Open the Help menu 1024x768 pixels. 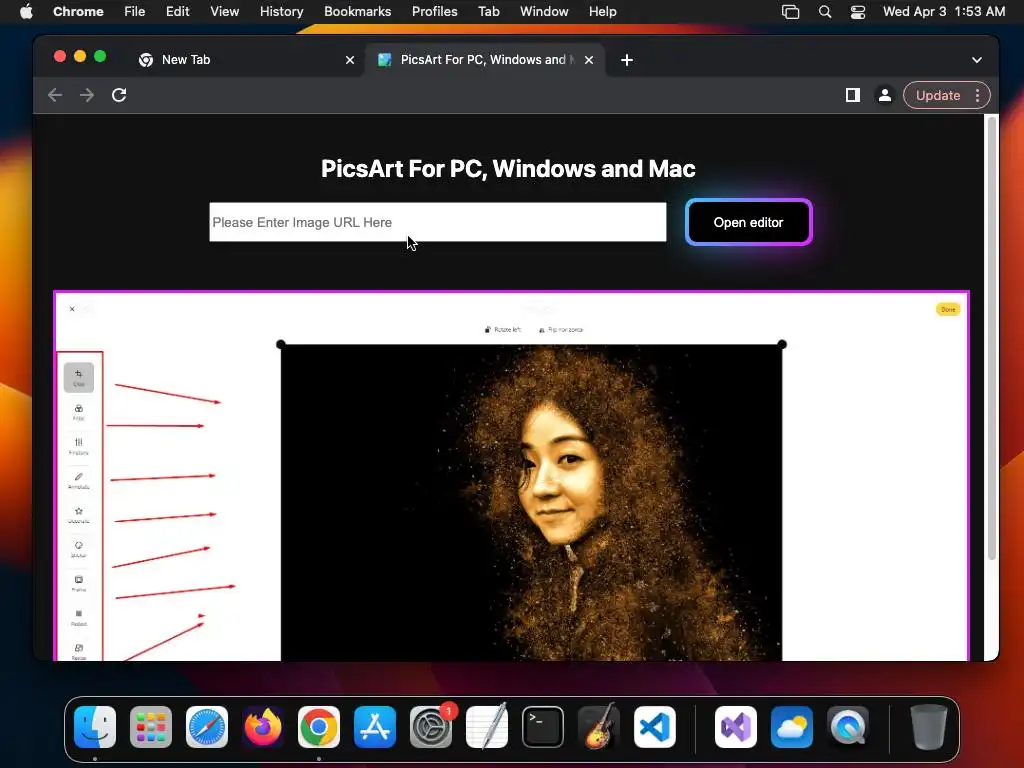602,12
